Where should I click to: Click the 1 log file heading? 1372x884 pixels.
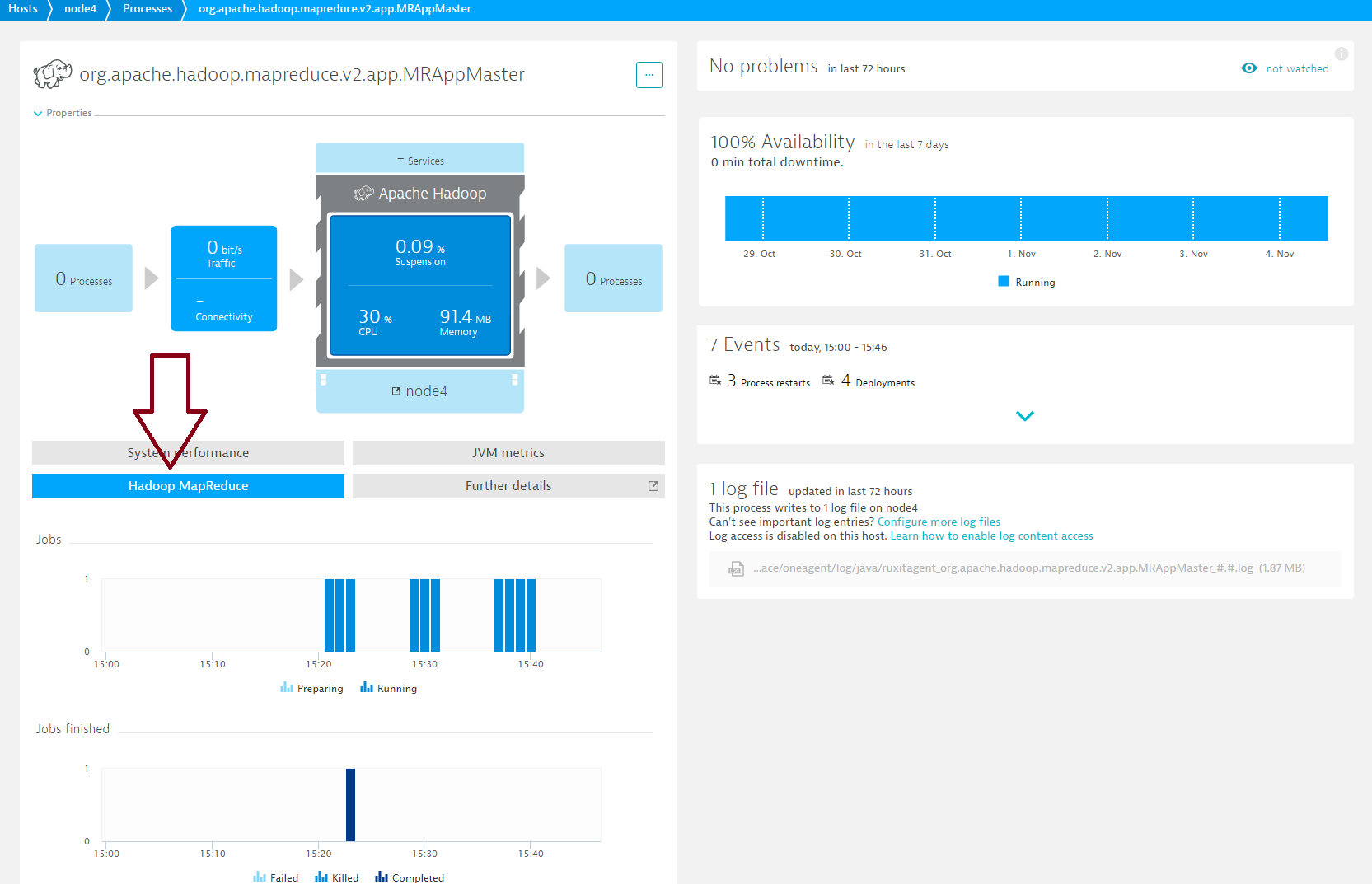[x=744, y=489]
